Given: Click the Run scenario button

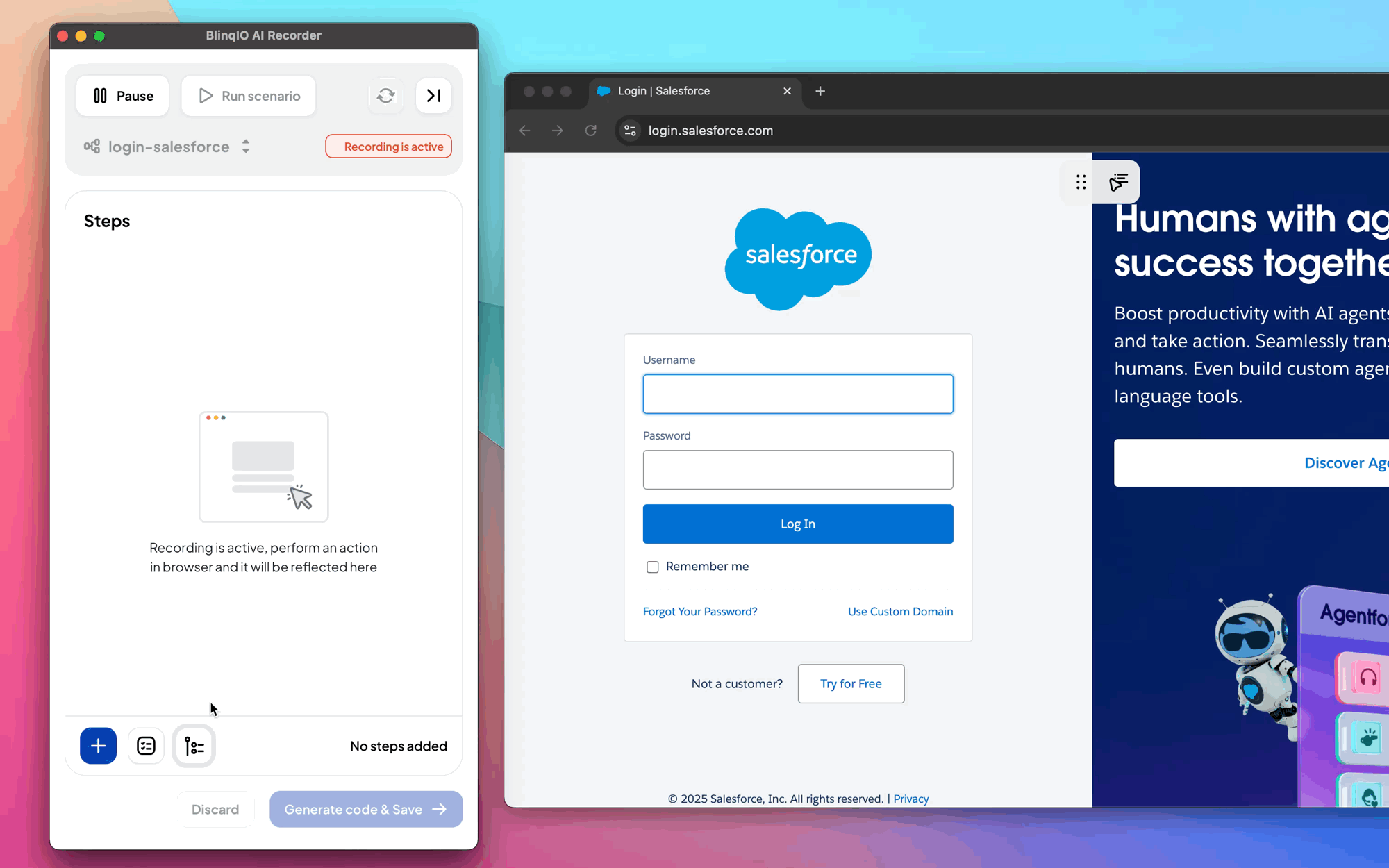Looking at the screenshot, I should click(x=248, y=95).
